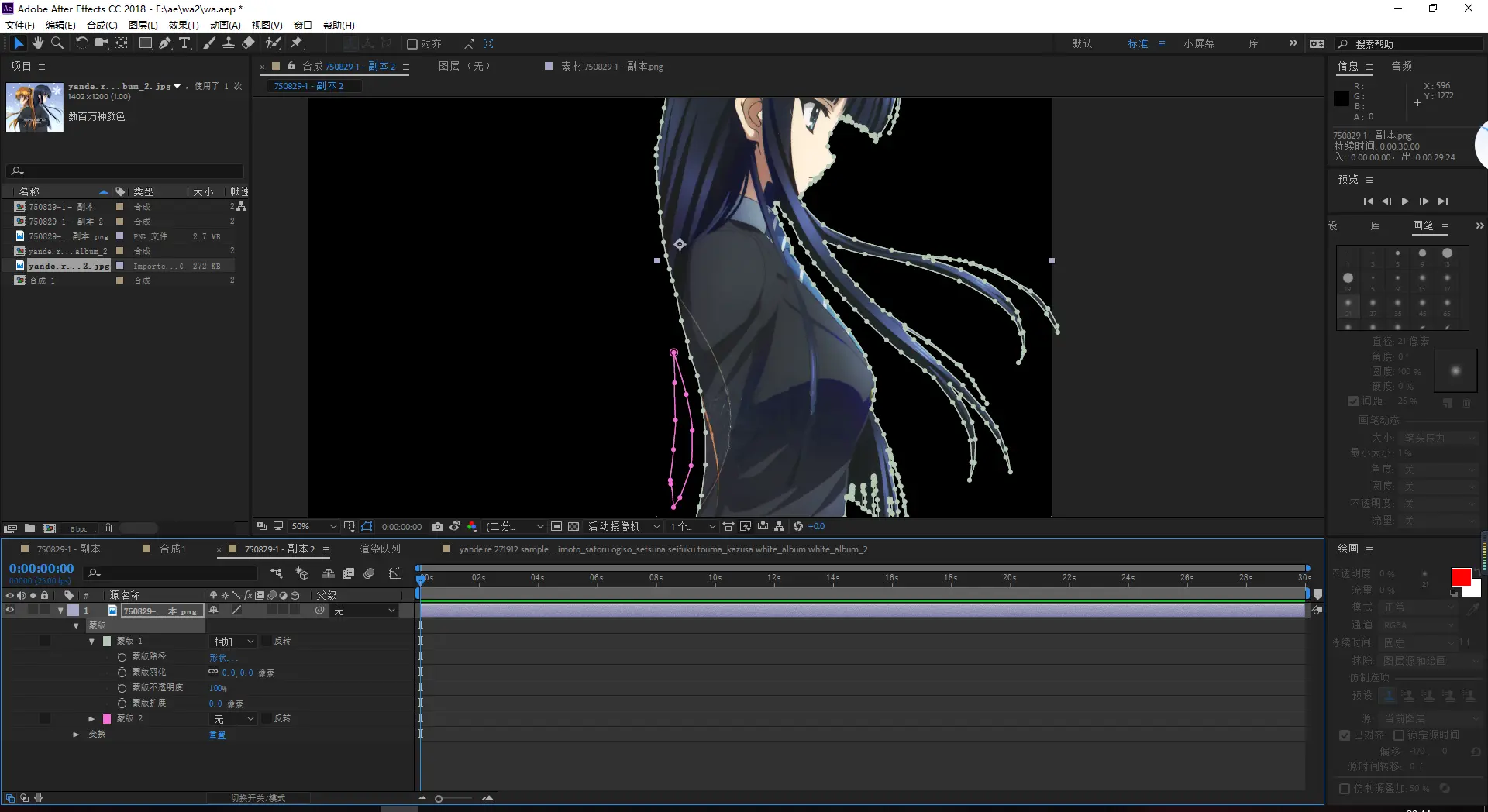Select the Rectangle shape tool
Viewport: 1488px width, 812px height.
click(145, 43)
